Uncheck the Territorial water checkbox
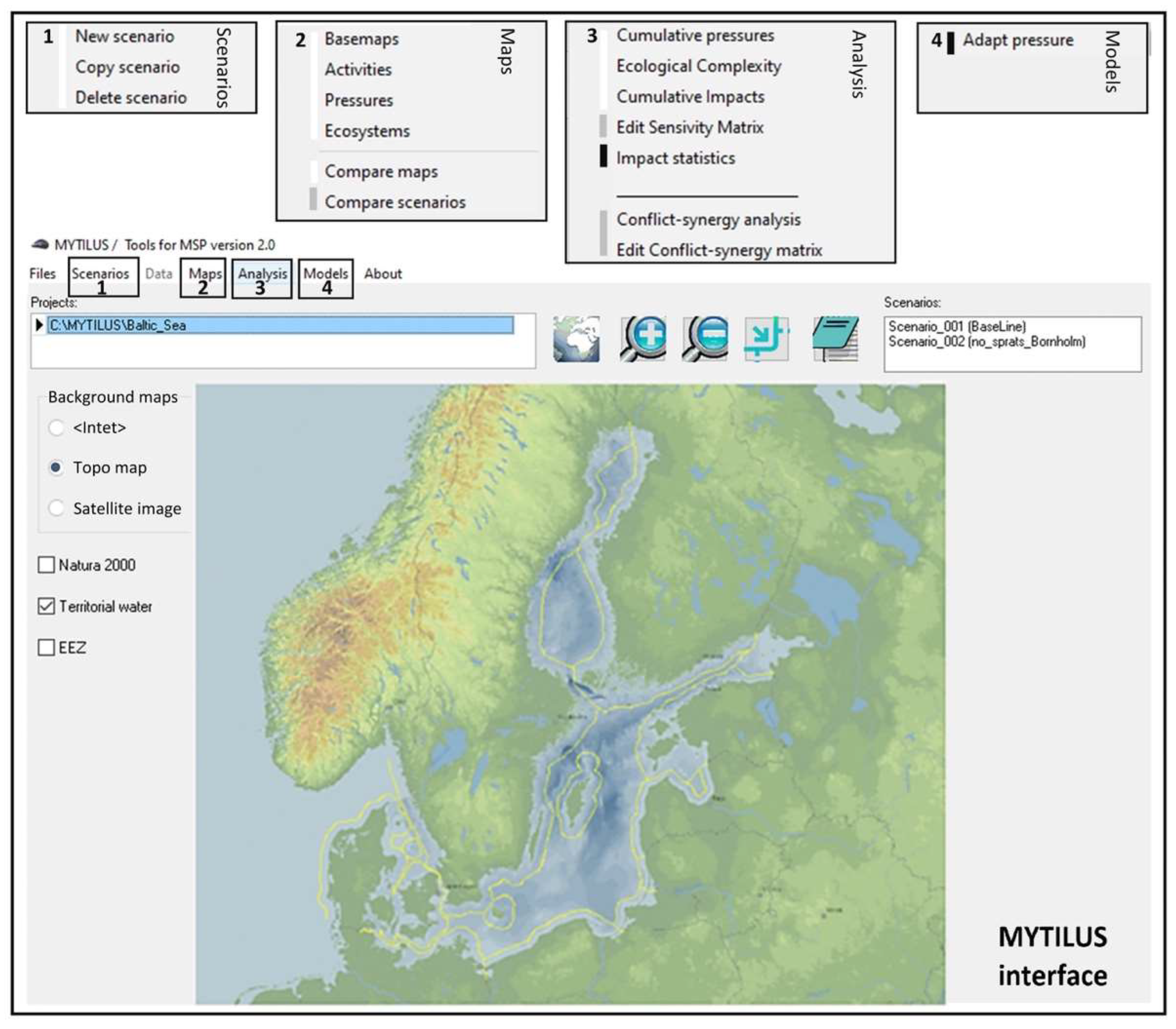This screenshot has width=1176, height=1029. [46, 606]
